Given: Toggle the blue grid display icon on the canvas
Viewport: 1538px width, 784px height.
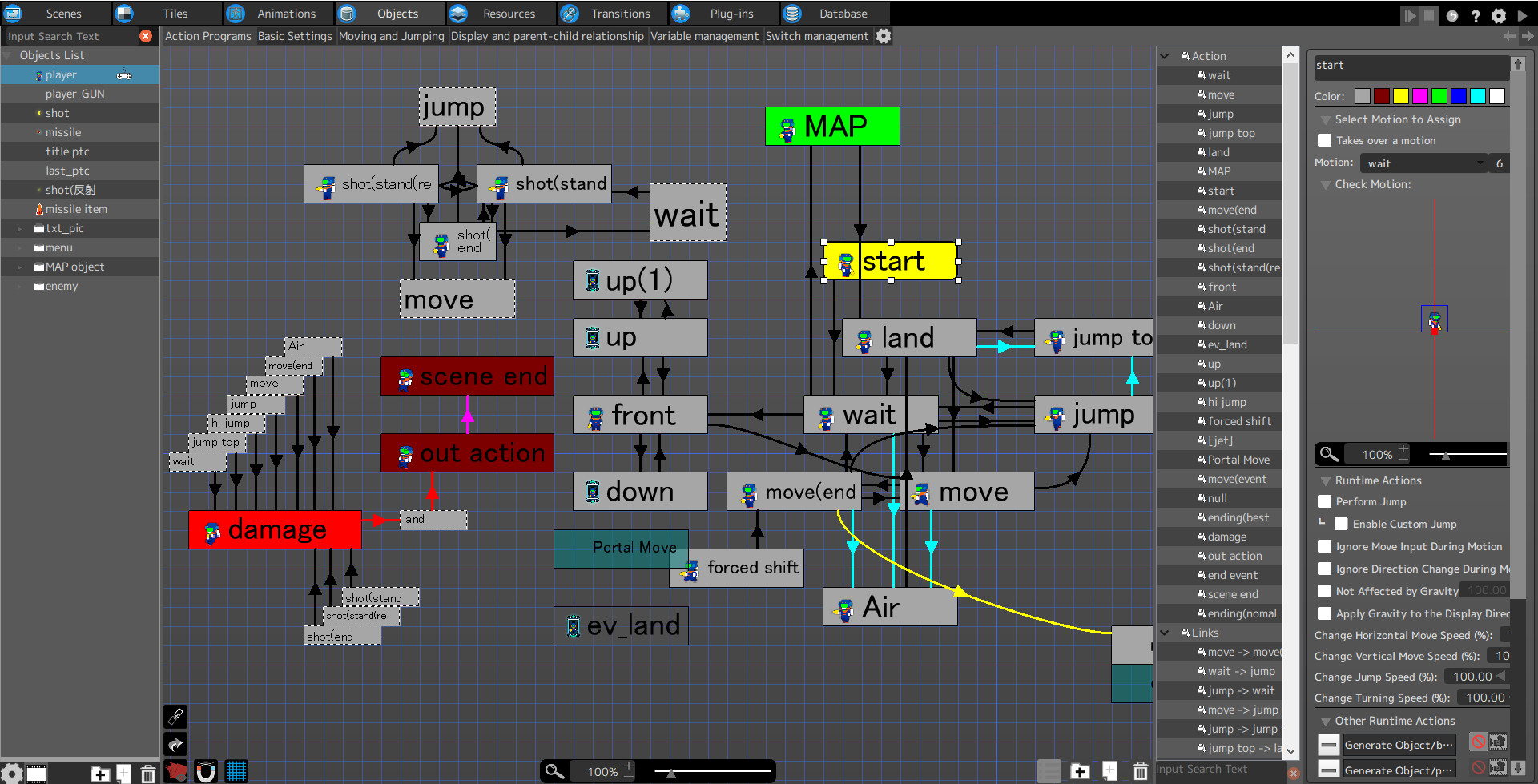Looking at the screenshot, I should tap(237, 771).
